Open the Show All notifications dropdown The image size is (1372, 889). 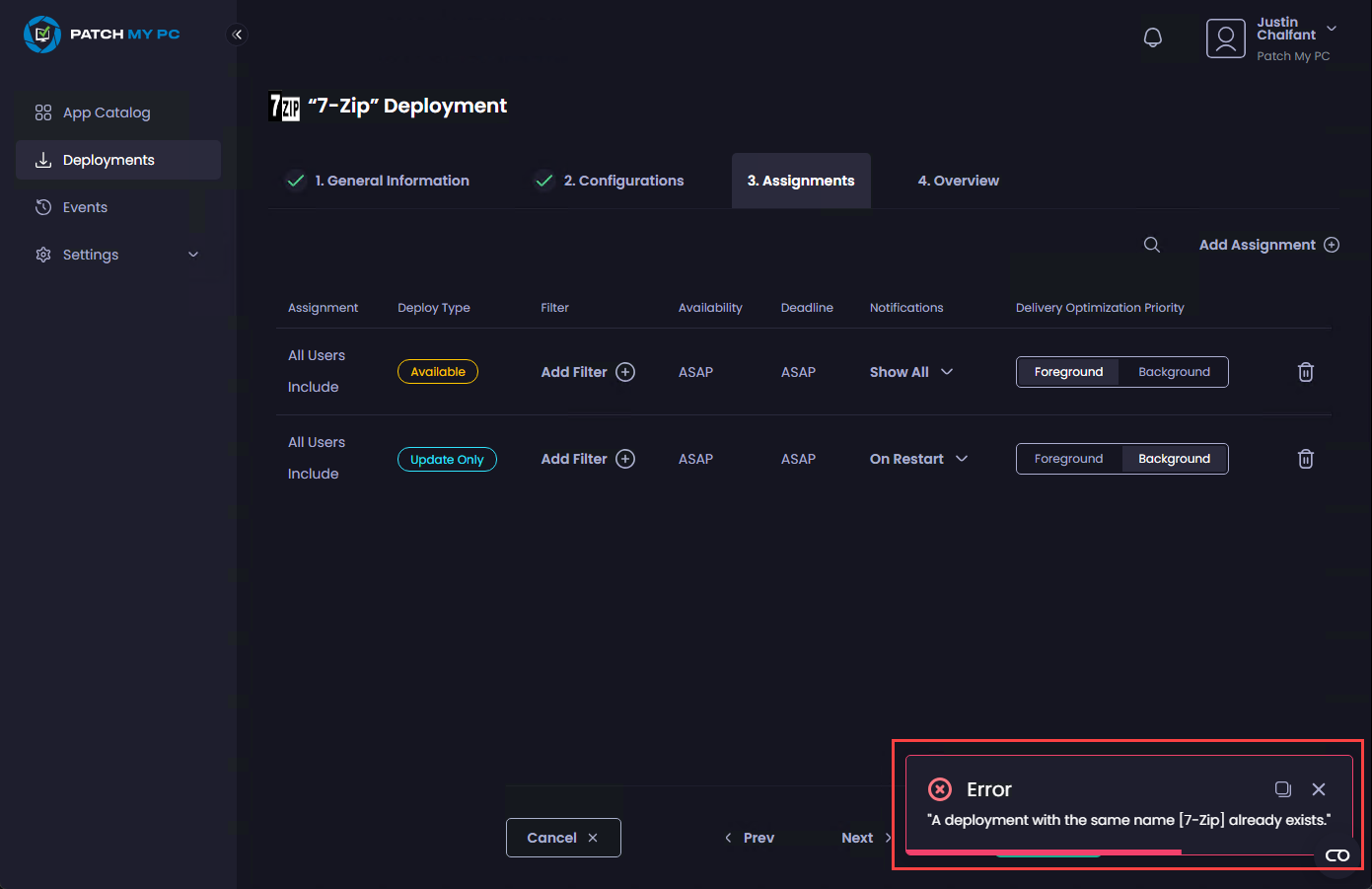click(910, 372)
